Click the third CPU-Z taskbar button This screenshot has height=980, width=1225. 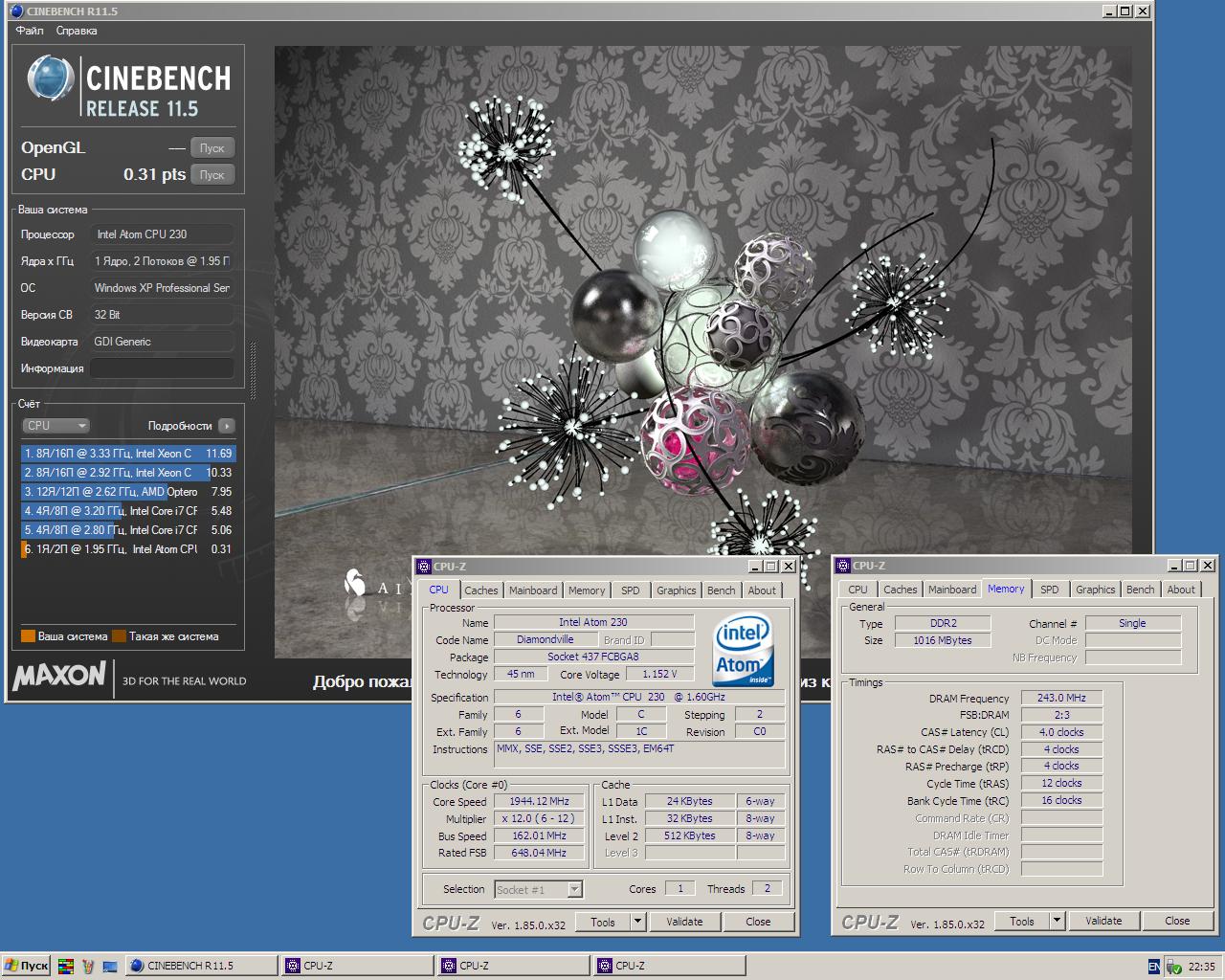tap(669, 966)
